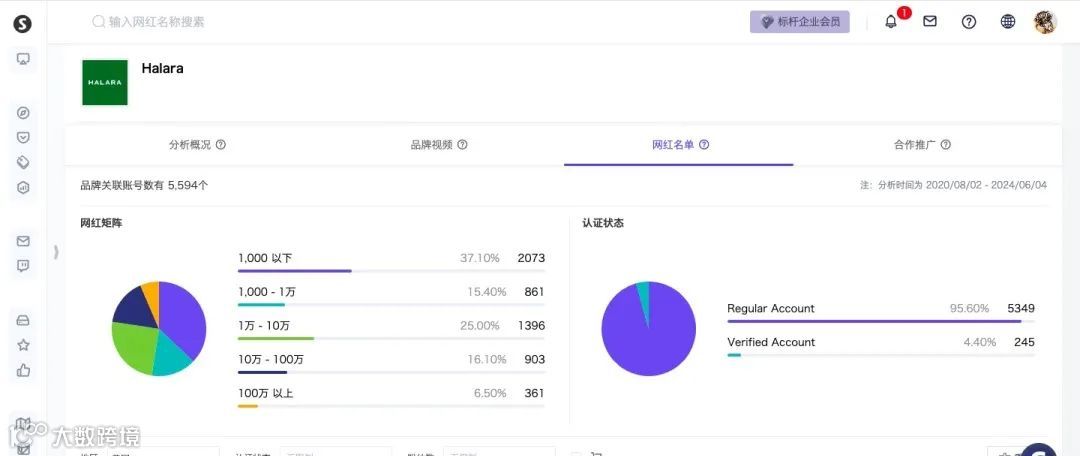Open the Twitch-style chat icon in sidebar
Screen dimensions: 1080x456
(23, 266)
